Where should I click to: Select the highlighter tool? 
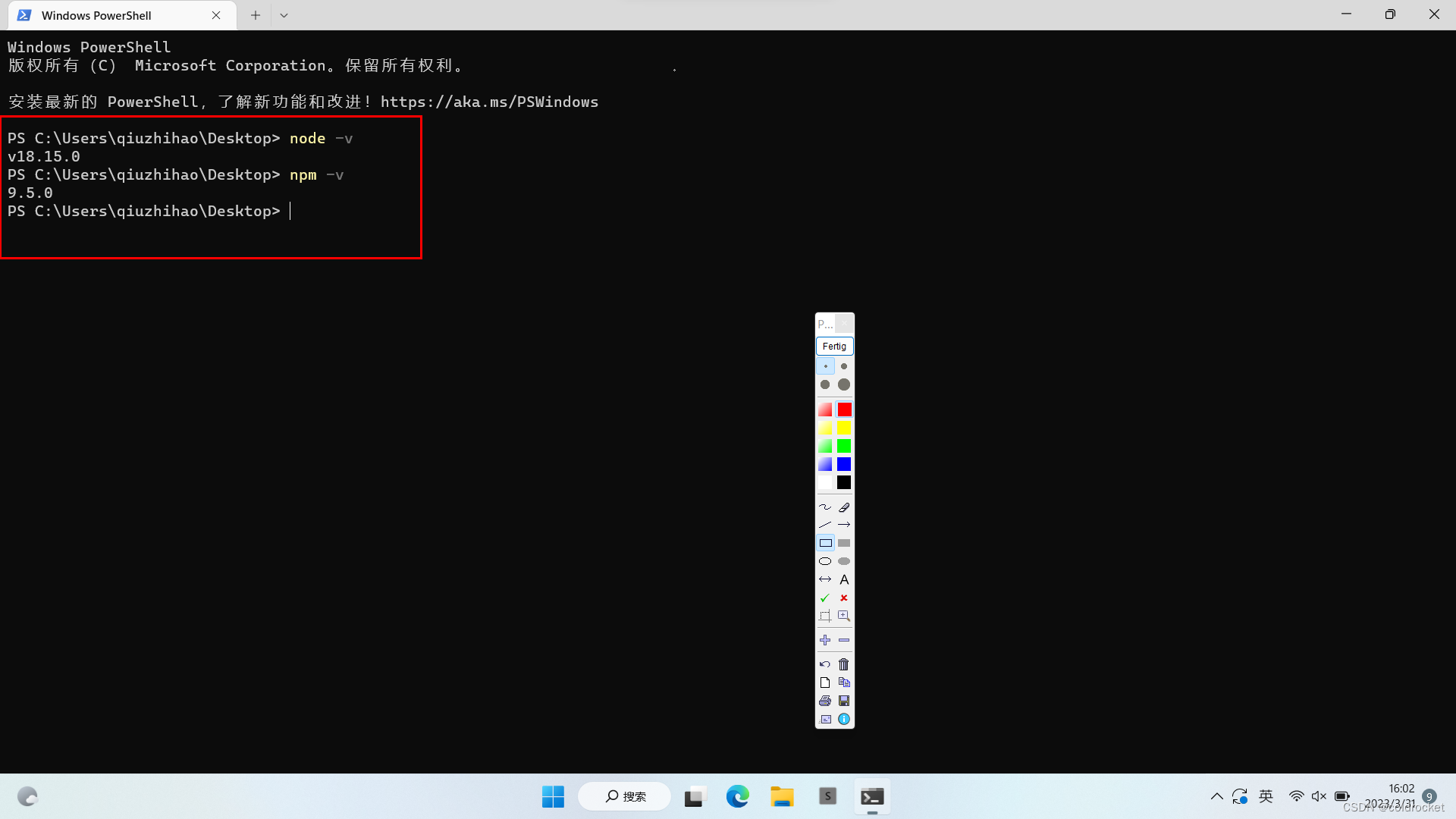(x=844, y=507)
